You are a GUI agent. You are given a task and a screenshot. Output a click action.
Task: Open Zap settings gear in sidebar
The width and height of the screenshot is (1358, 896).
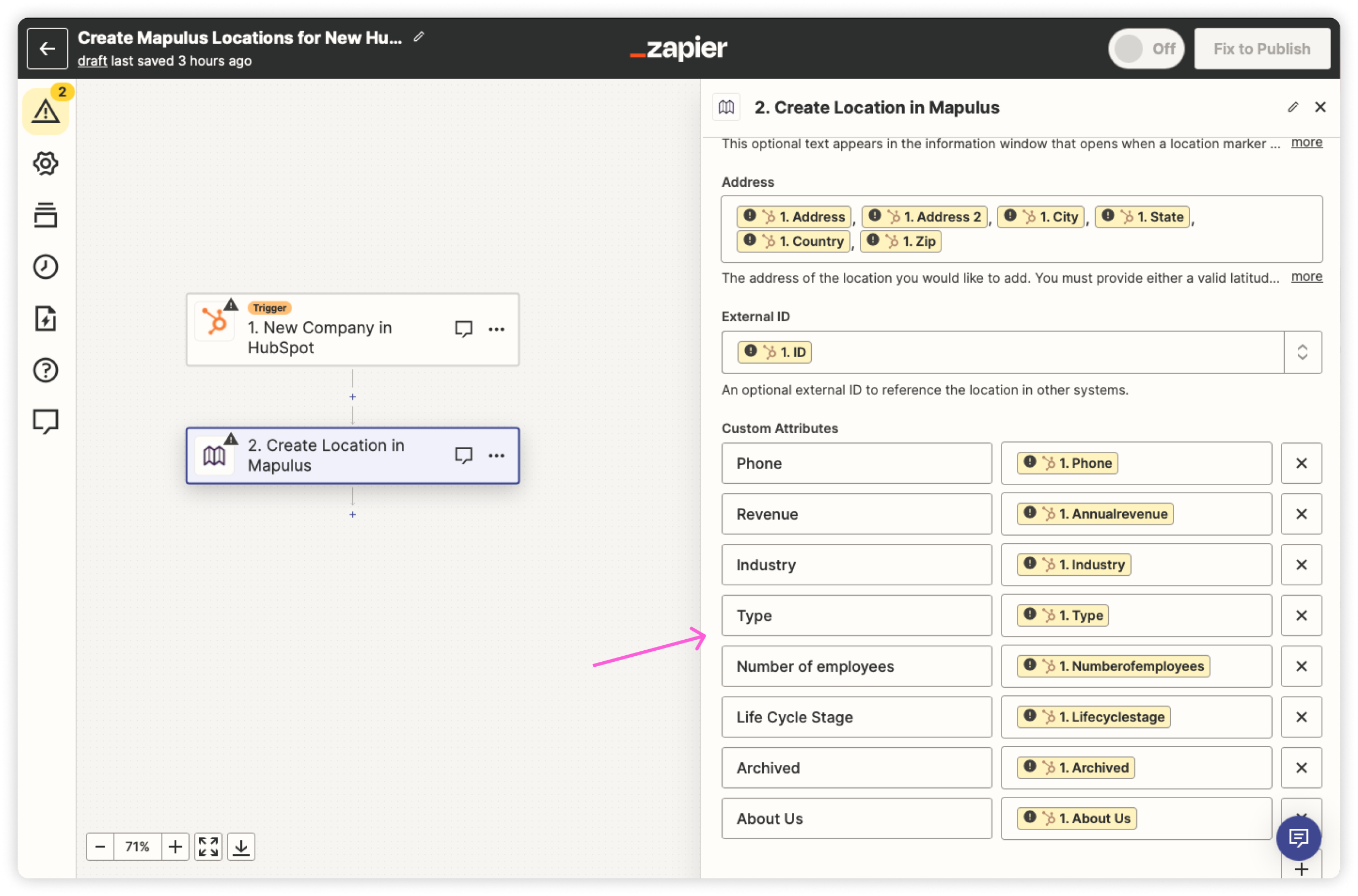click(46, 164)
